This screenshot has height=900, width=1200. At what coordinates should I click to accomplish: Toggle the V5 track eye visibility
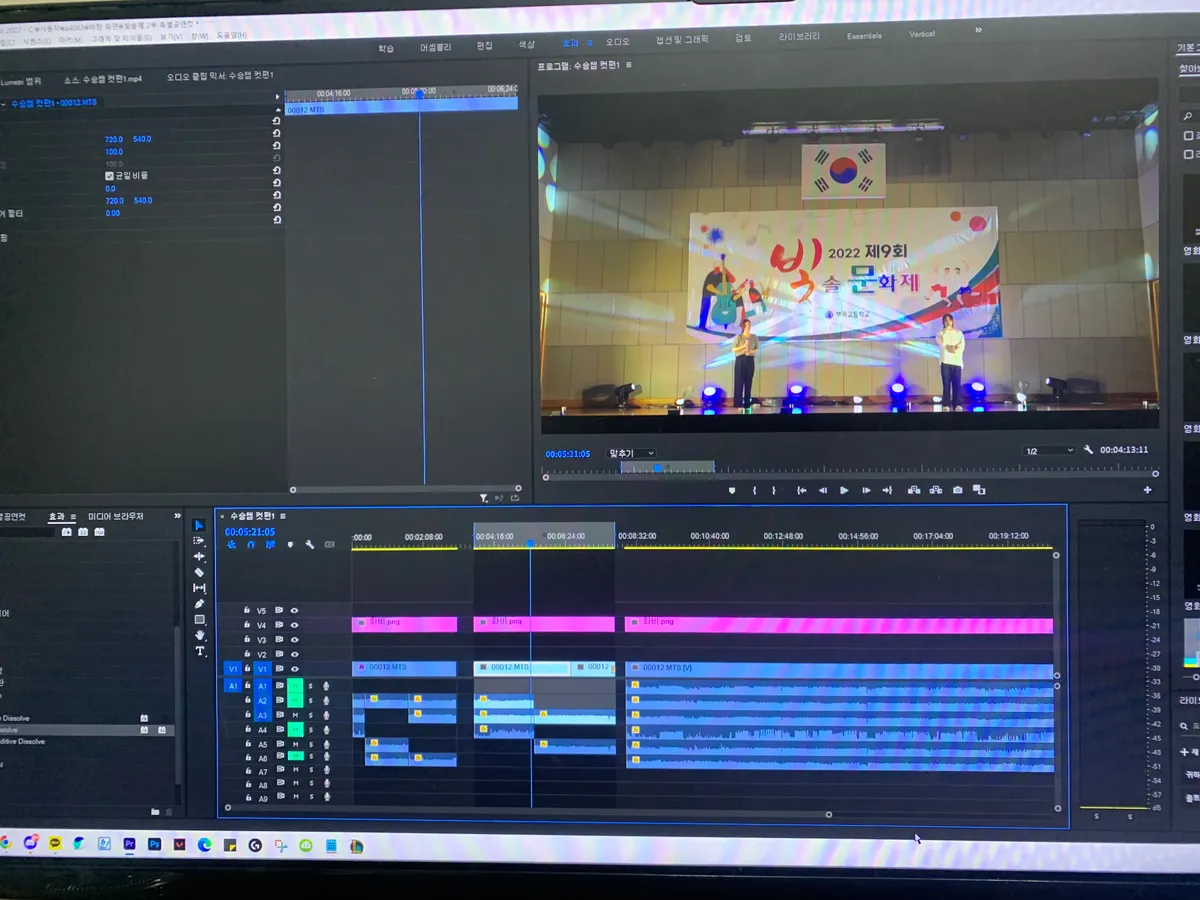click(x=294, y=610)
